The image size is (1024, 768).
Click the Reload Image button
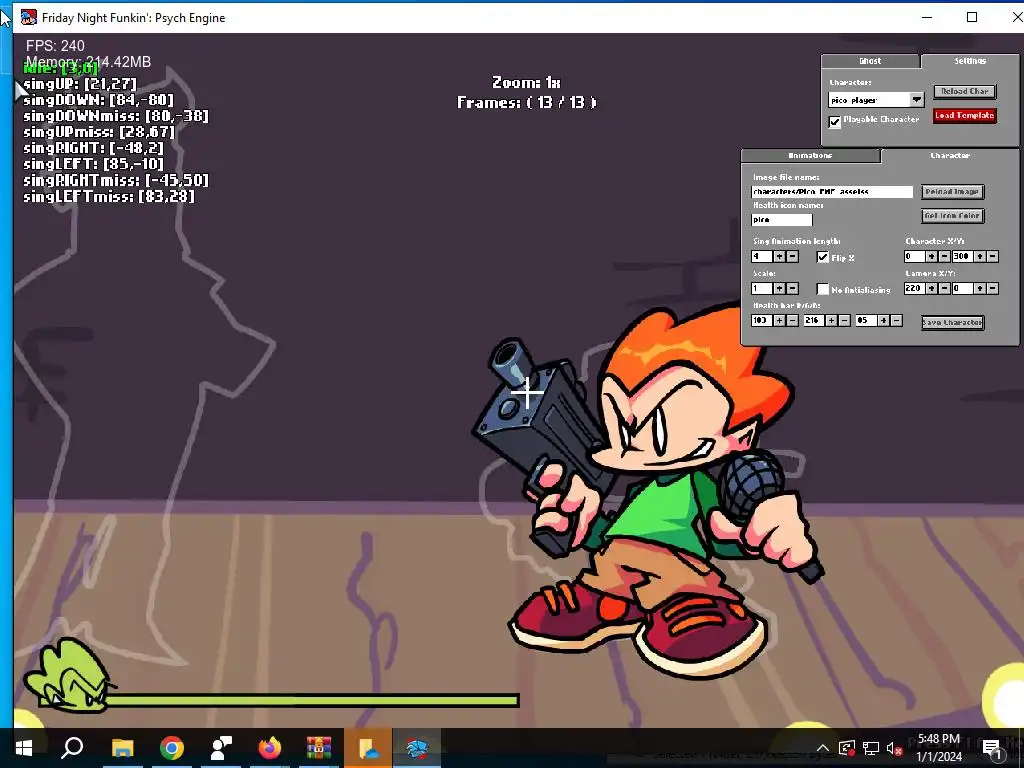(952, 191)
